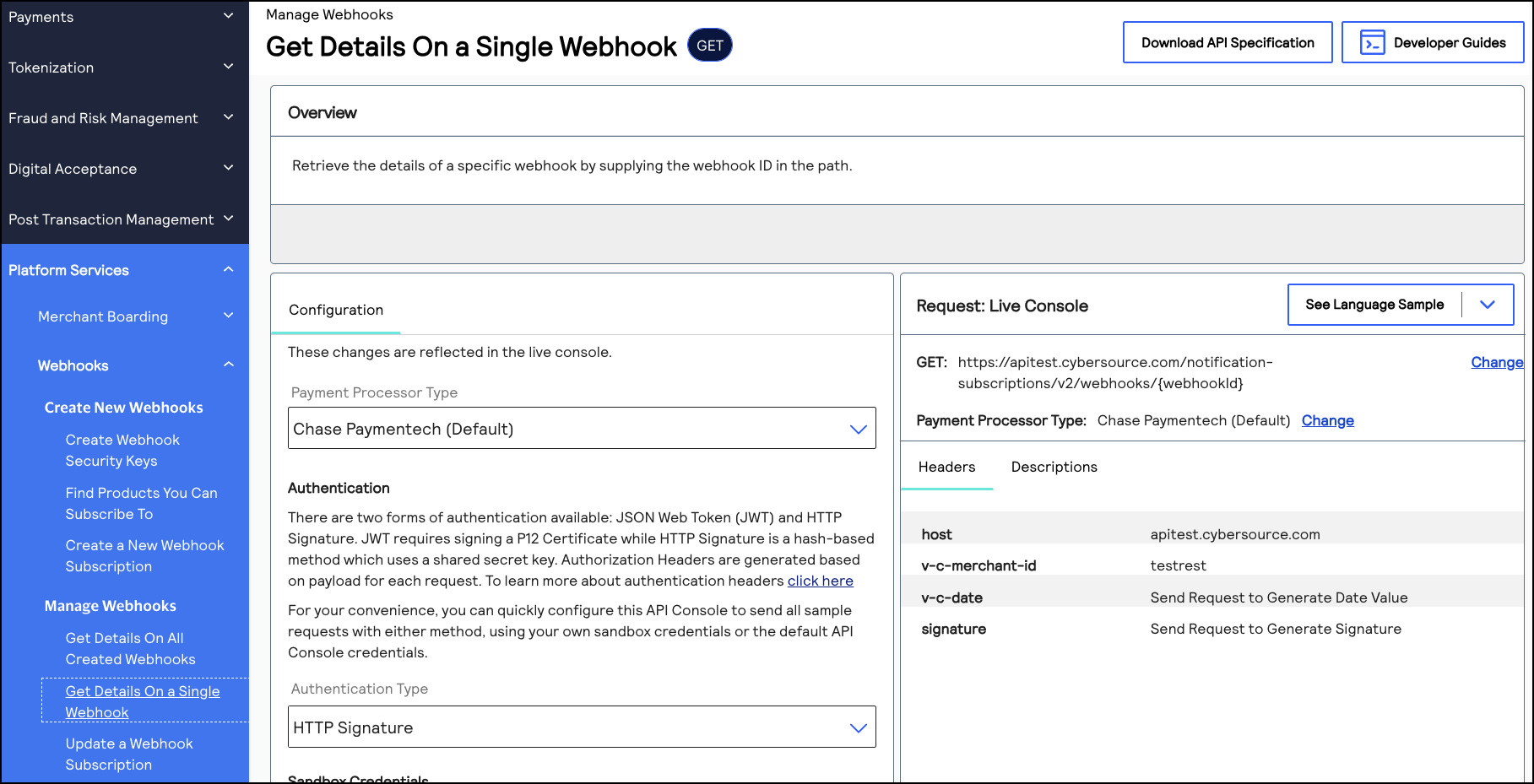Open Get Details On All Created Webhooks
This screenshot has height=784, width=1534.
(x=130, y=648)
